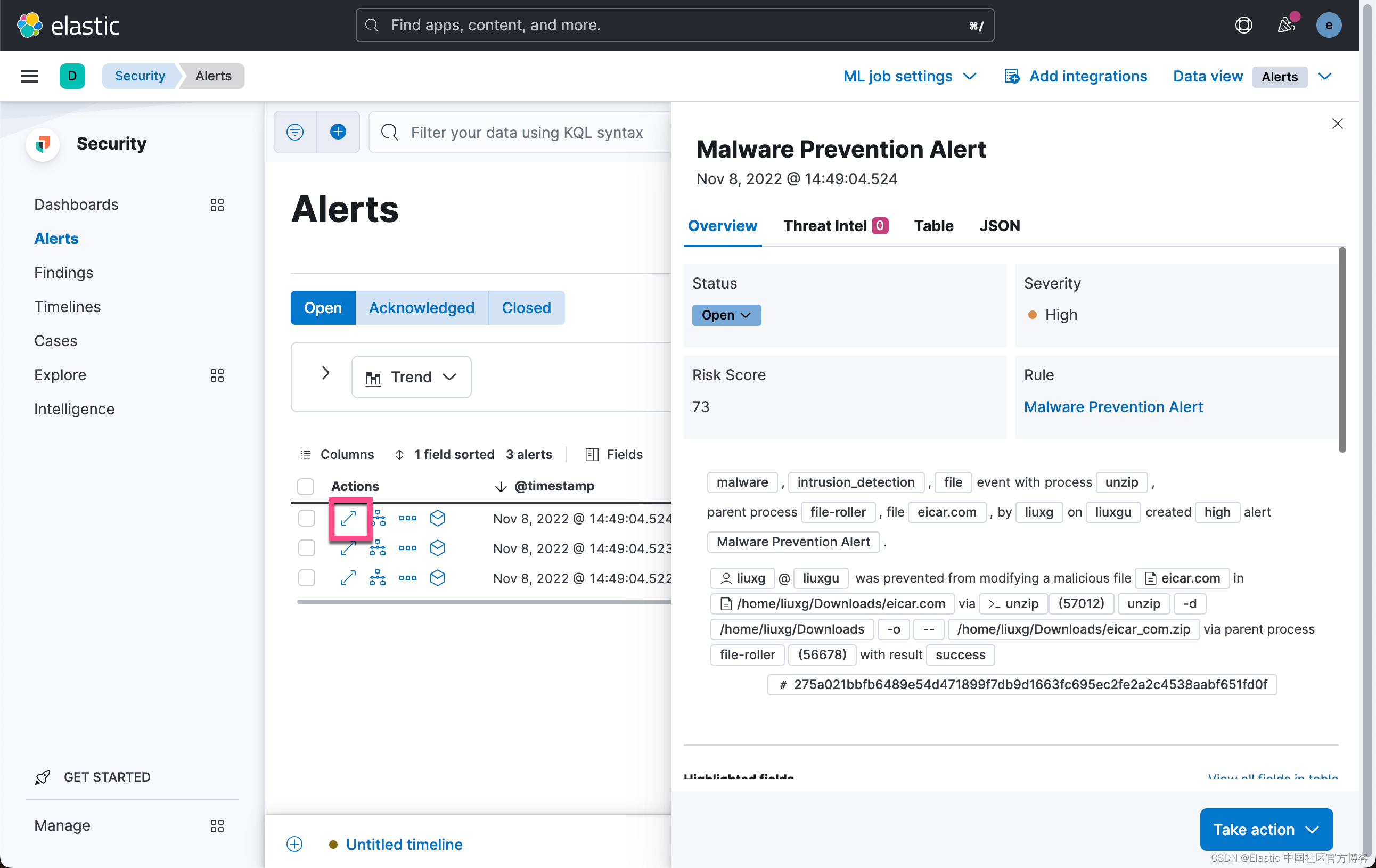Switch to the Table tab
The image size is (1376, 868).
click(933, 226)
